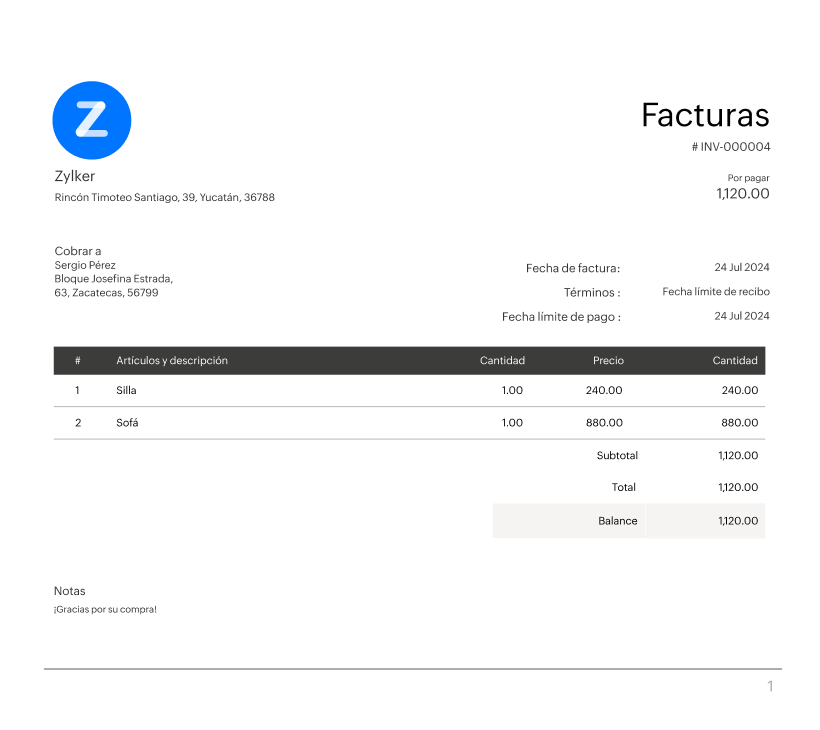
Task: Click the Cobrar a label
Action: [x=78, y=251]
